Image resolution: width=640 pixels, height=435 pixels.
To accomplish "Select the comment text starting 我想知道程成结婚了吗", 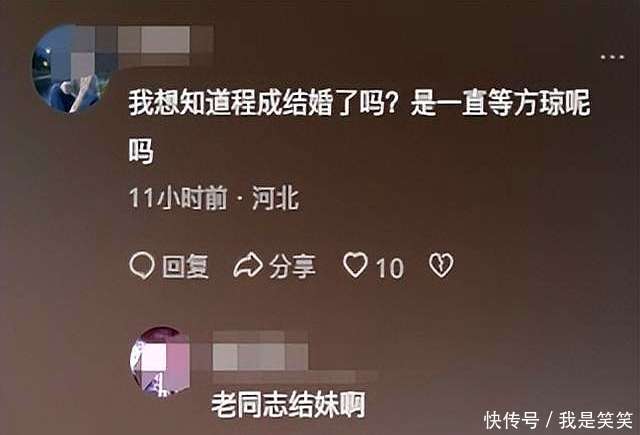I will 359,127.
